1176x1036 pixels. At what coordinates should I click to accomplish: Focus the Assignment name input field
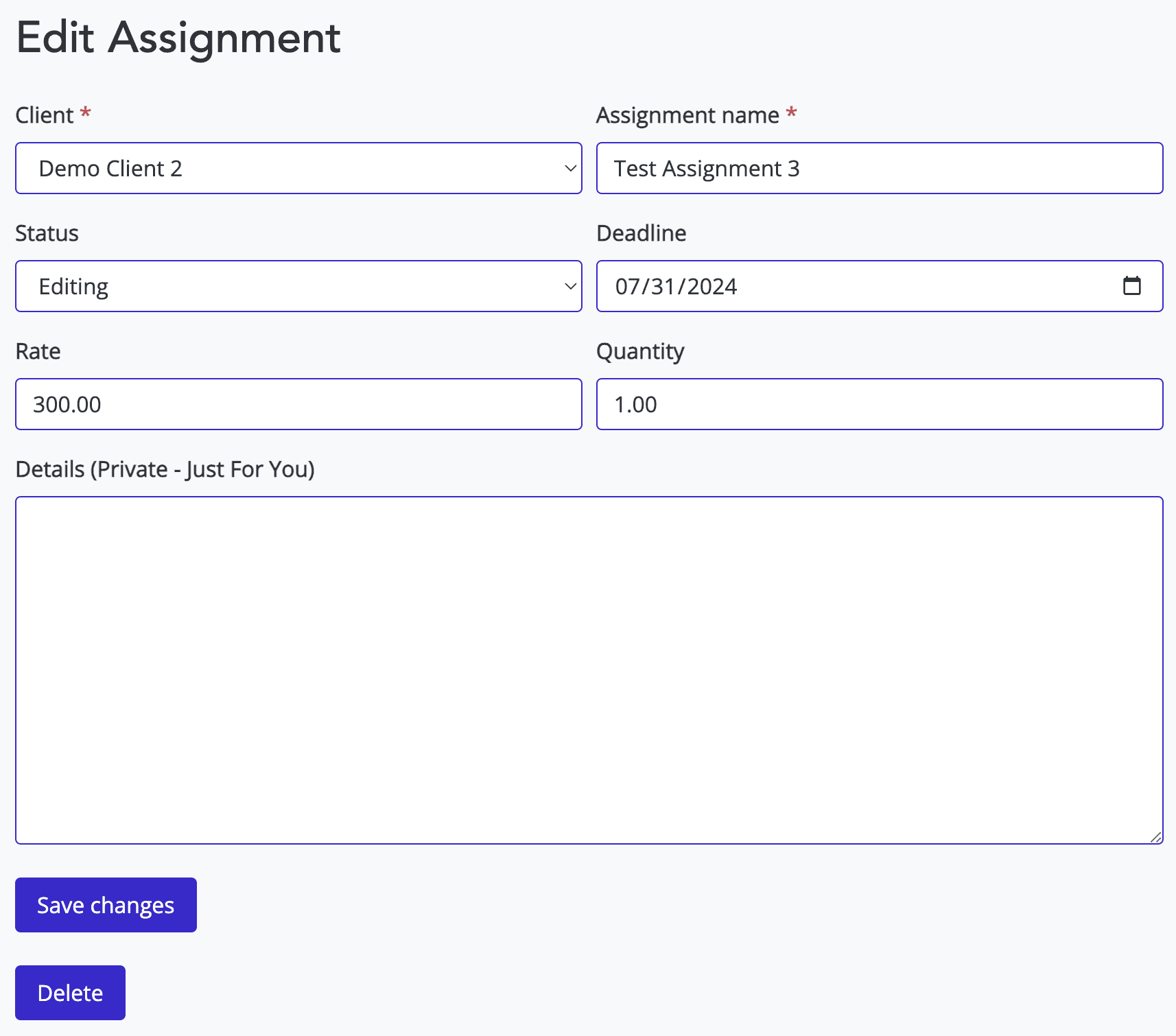880,168
